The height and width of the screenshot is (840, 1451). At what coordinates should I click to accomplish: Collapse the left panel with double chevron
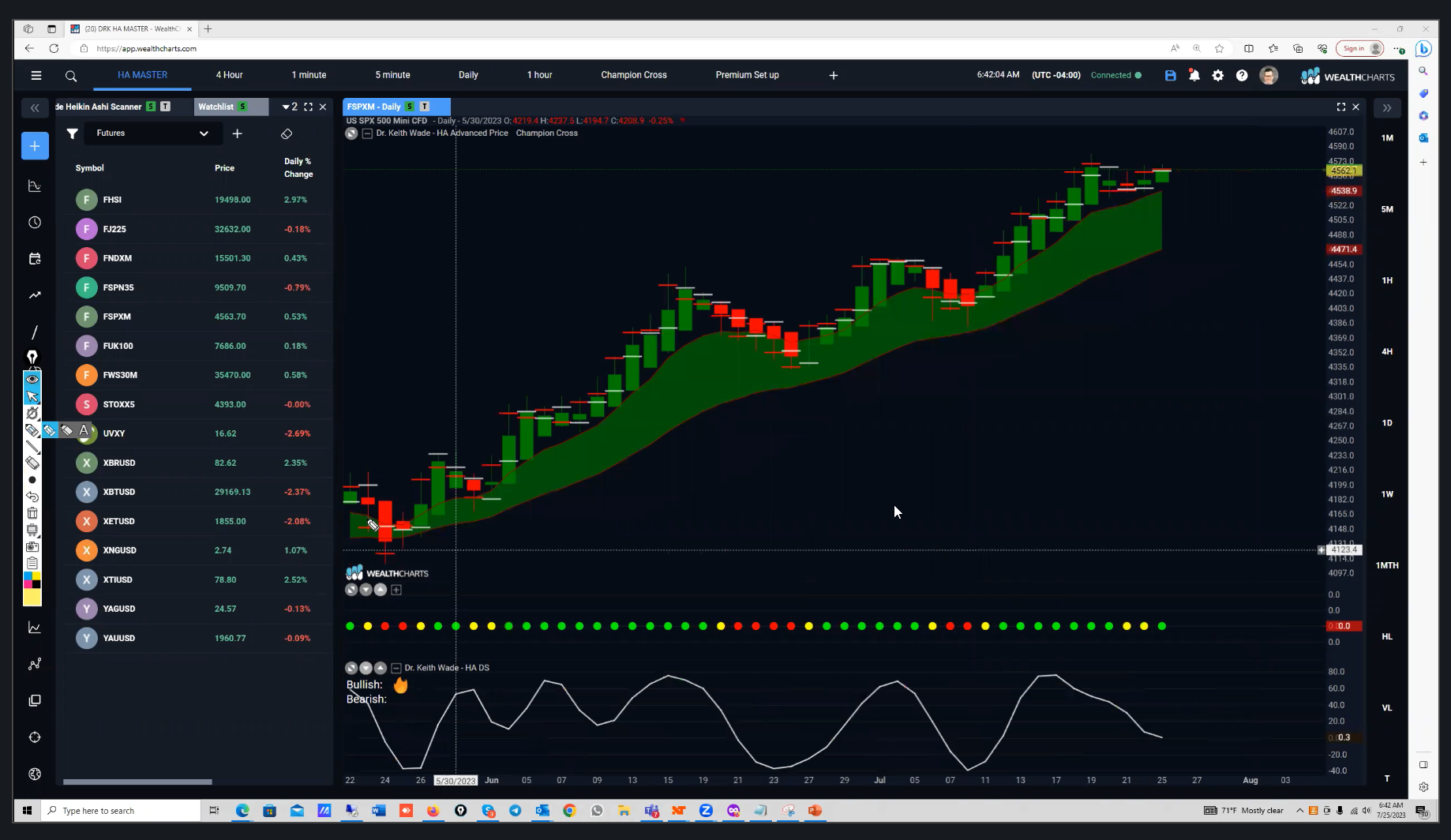click(x=35, y=107)
